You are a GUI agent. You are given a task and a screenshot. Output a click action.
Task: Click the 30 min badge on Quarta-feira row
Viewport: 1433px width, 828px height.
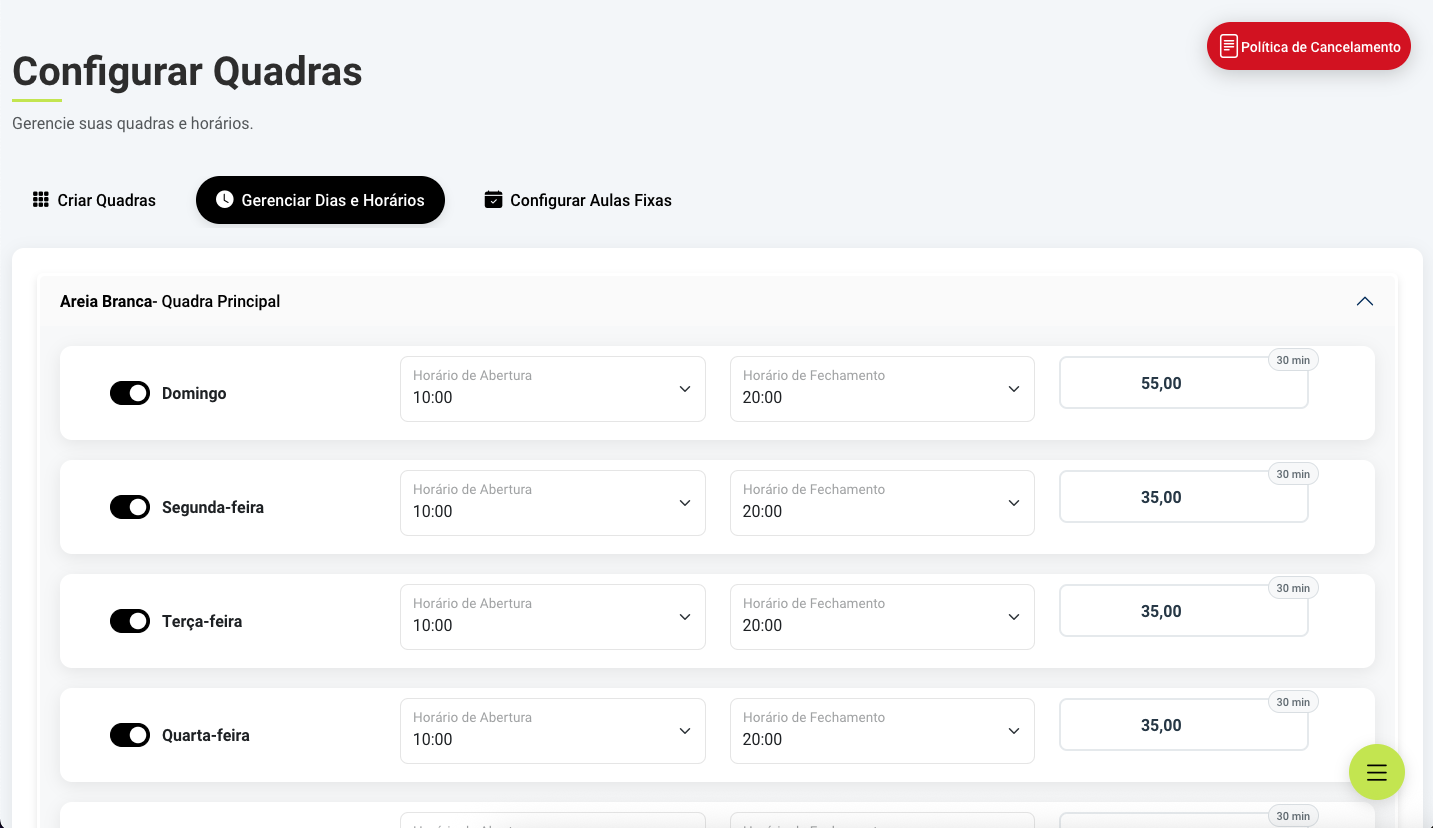pos(1293,702)
